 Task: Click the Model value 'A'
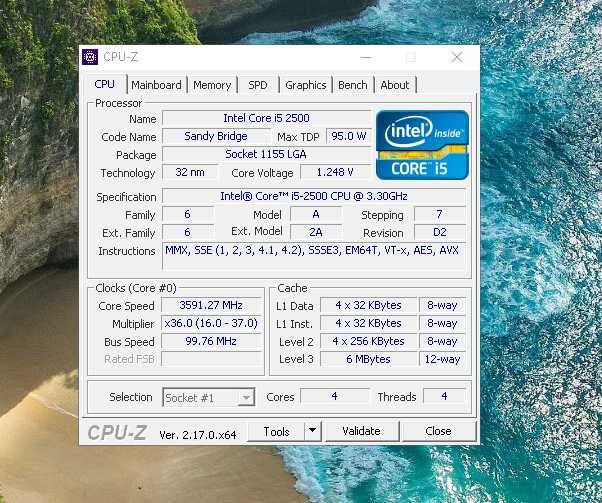316,214
